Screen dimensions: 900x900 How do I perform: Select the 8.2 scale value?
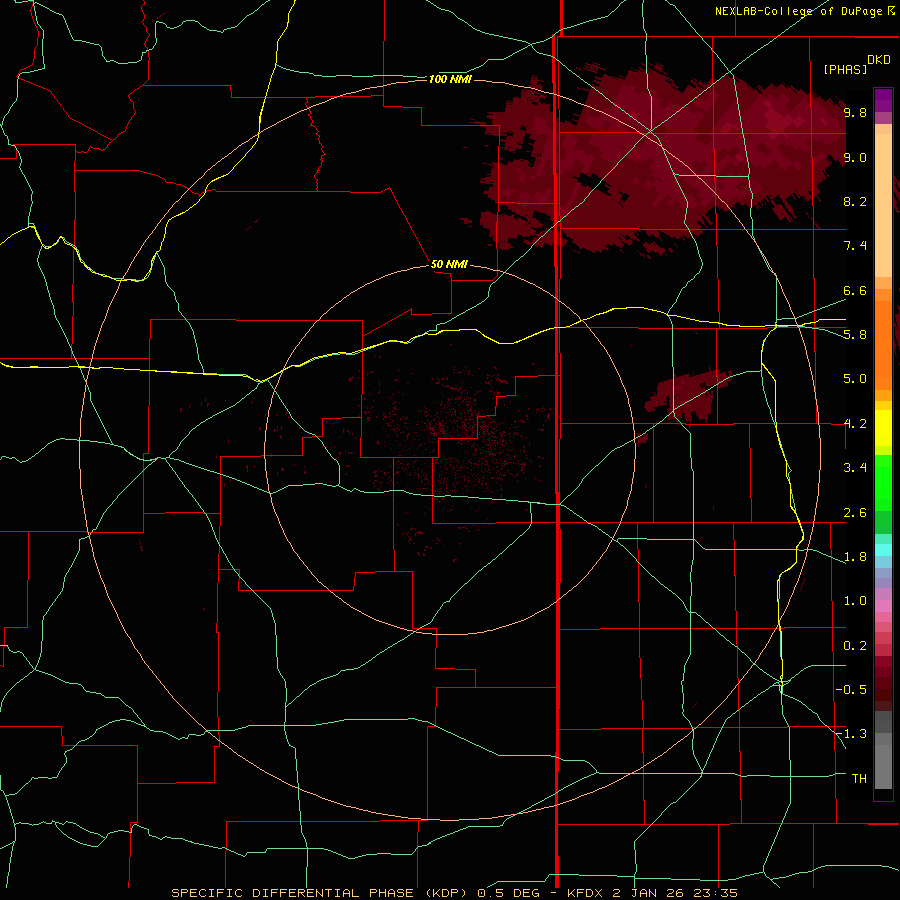coord(855,201)
